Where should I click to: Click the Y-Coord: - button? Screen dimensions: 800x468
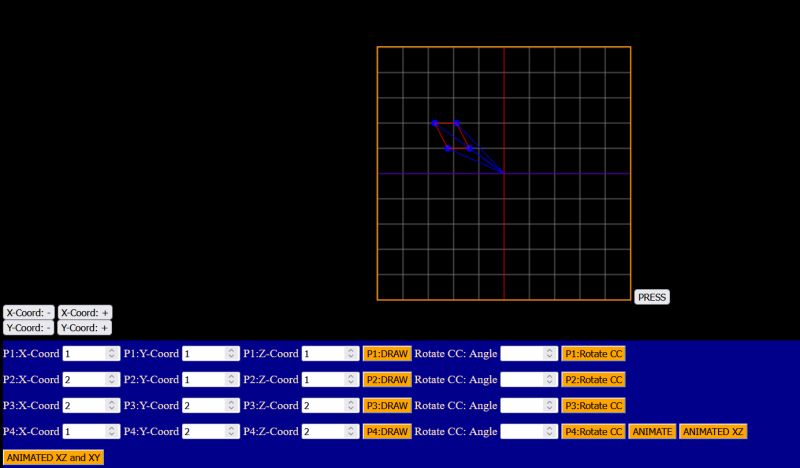point(29,328)
